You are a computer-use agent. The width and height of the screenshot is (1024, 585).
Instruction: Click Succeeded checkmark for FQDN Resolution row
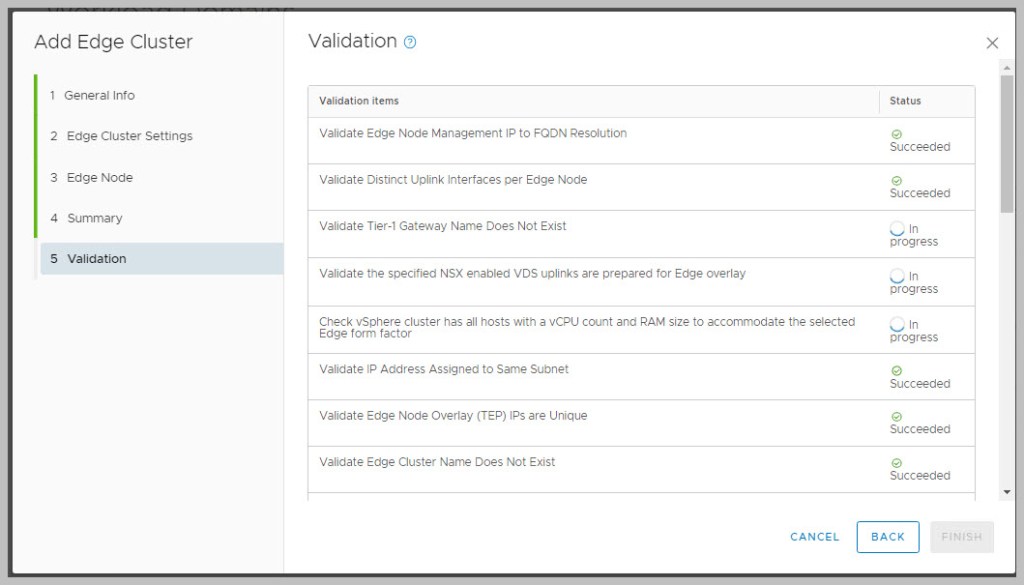pyautogui.click(x=897, y=134)
